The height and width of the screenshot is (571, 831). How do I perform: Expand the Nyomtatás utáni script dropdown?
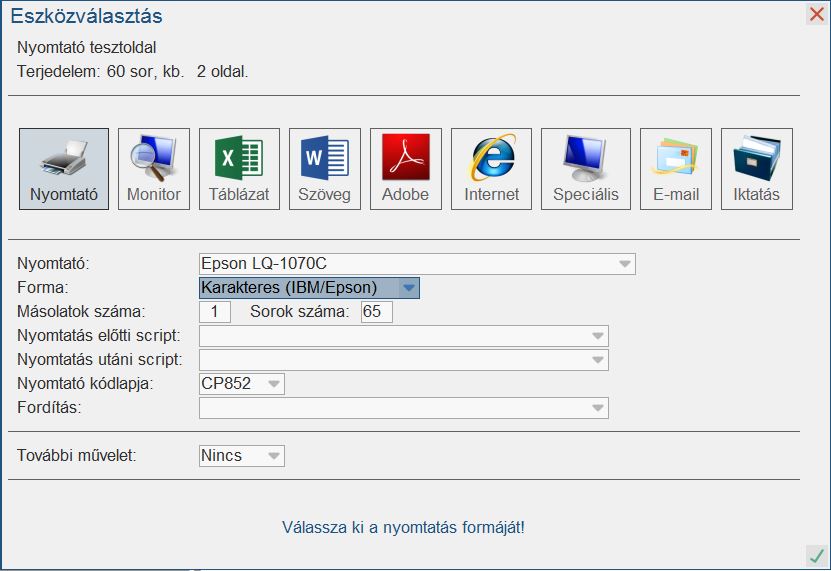pos(404,360)
